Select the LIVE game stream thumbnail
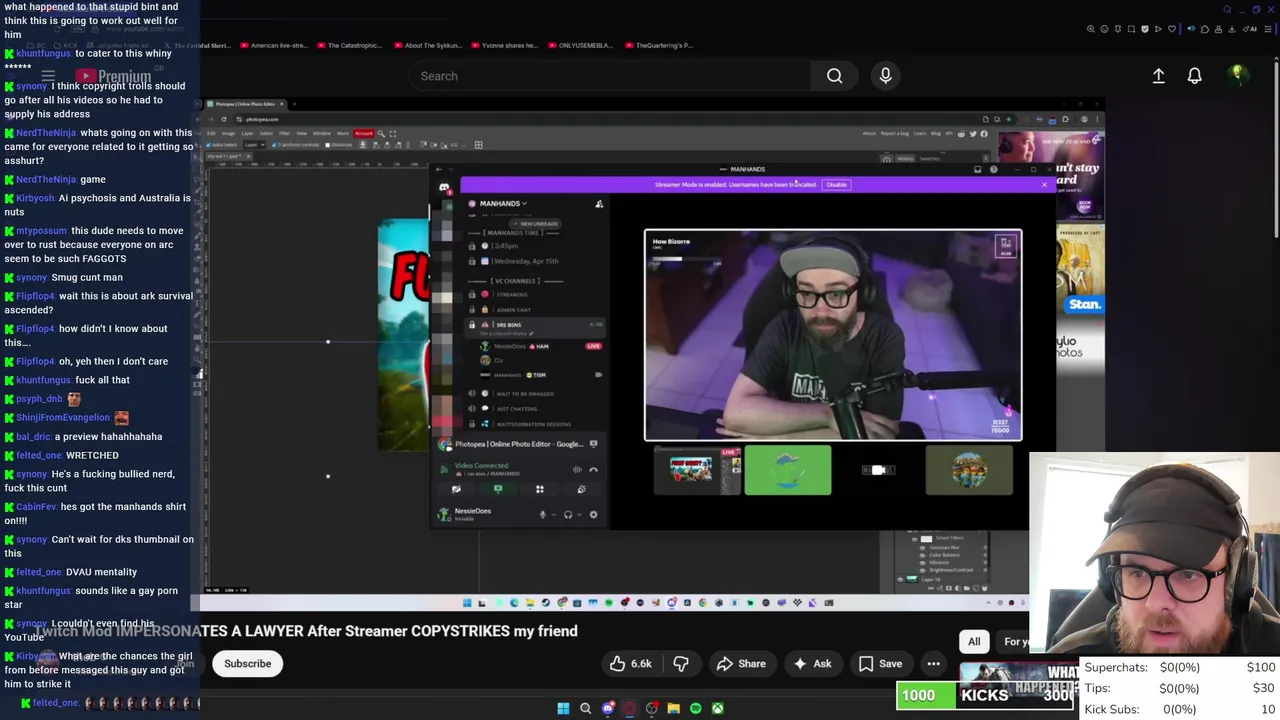 697,470
